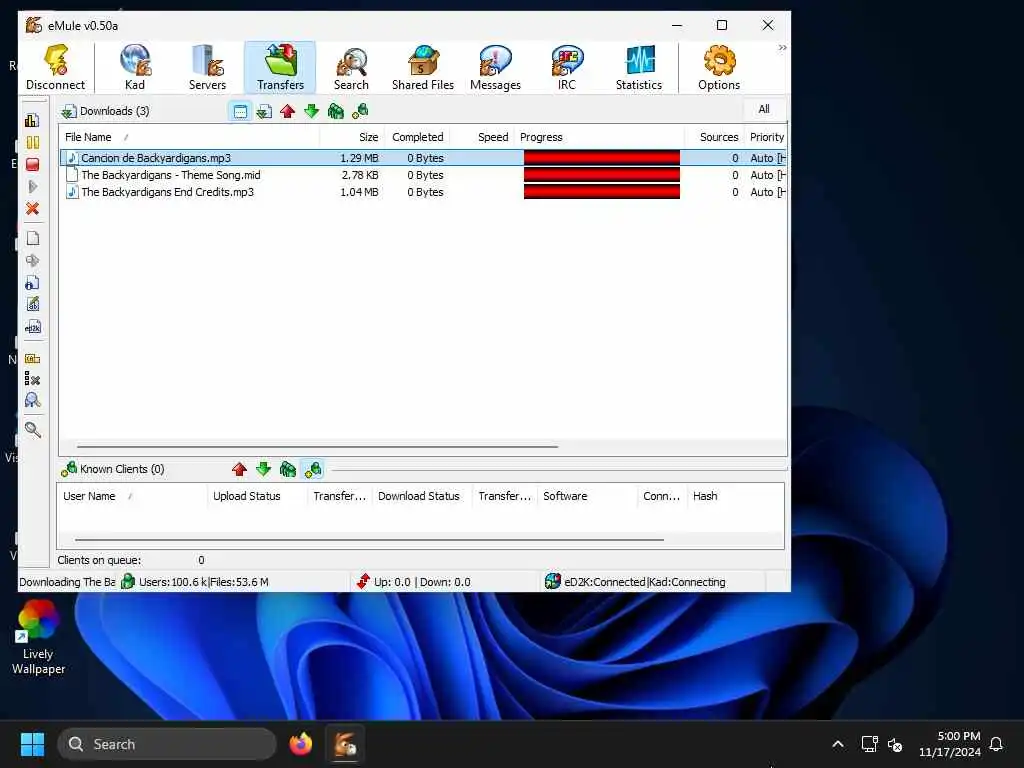Screen dimensions: 1024x768
Task: Click the Disconnect toolbar button
Action: point(56,67)
